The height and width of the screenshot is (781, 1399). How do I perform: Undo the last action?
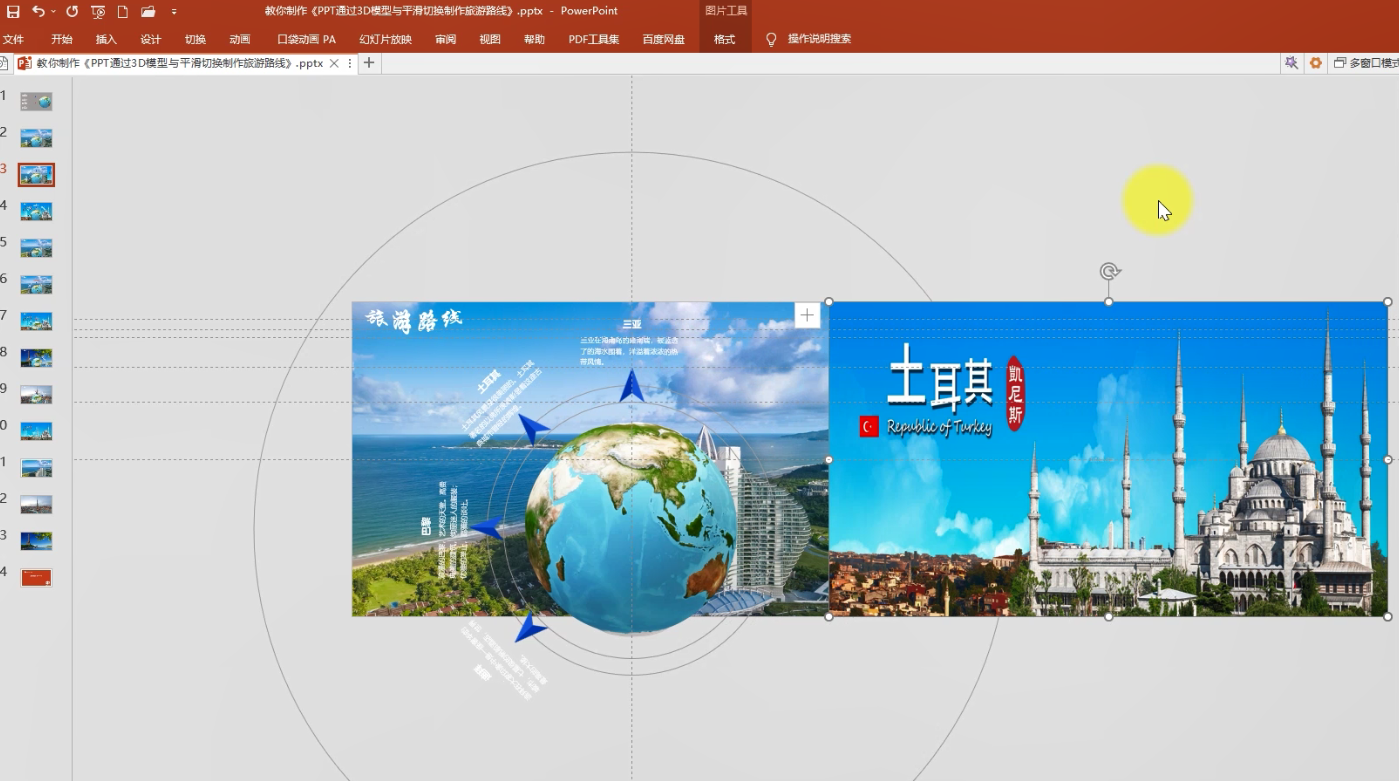click(x=38, y=11)
